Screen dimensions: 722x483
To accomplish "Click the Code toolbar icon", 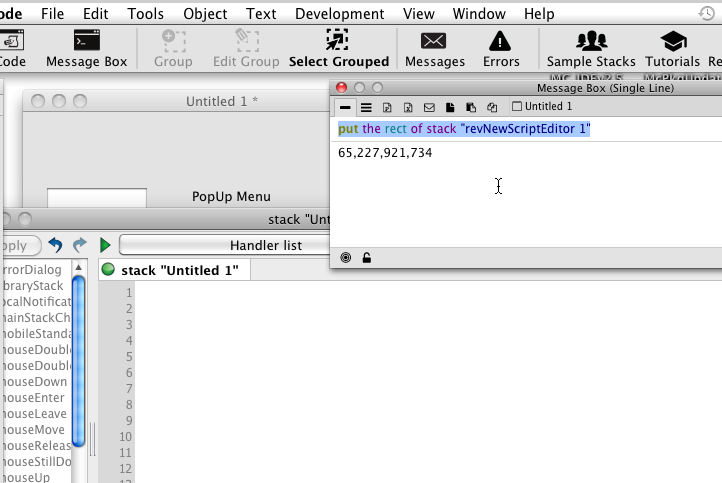I will click(12, 48).
